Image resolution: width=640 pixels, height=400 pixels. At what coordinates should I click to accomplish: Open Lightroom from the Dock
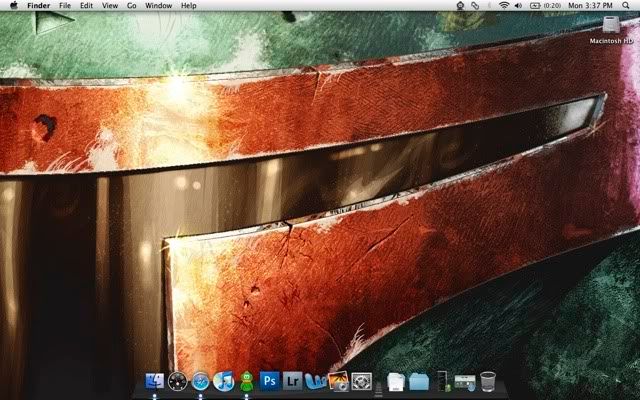point(292,381)
